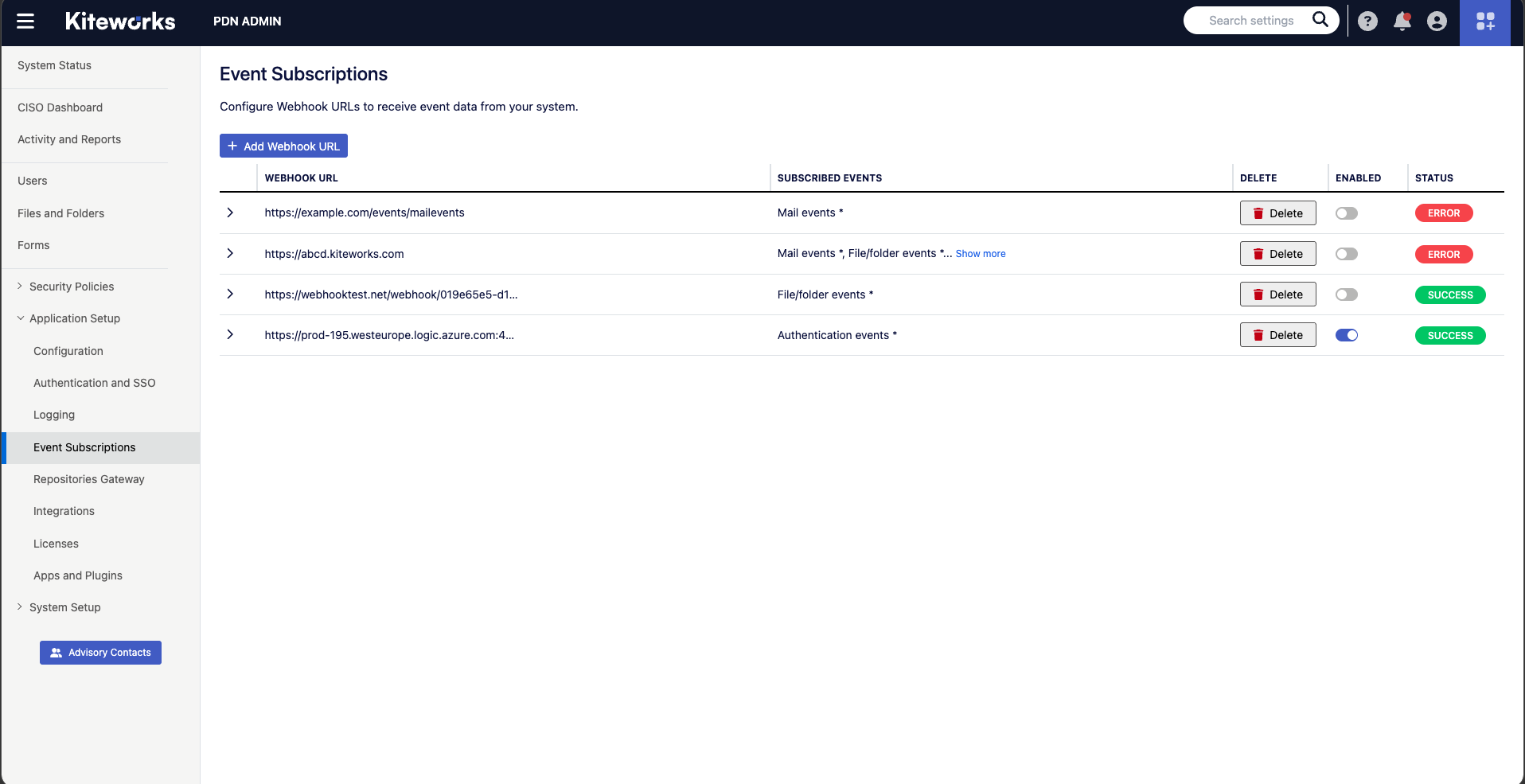Click the SUBSCRIBED EVENTS column header

pyautogui.click(x=829, y=178)
